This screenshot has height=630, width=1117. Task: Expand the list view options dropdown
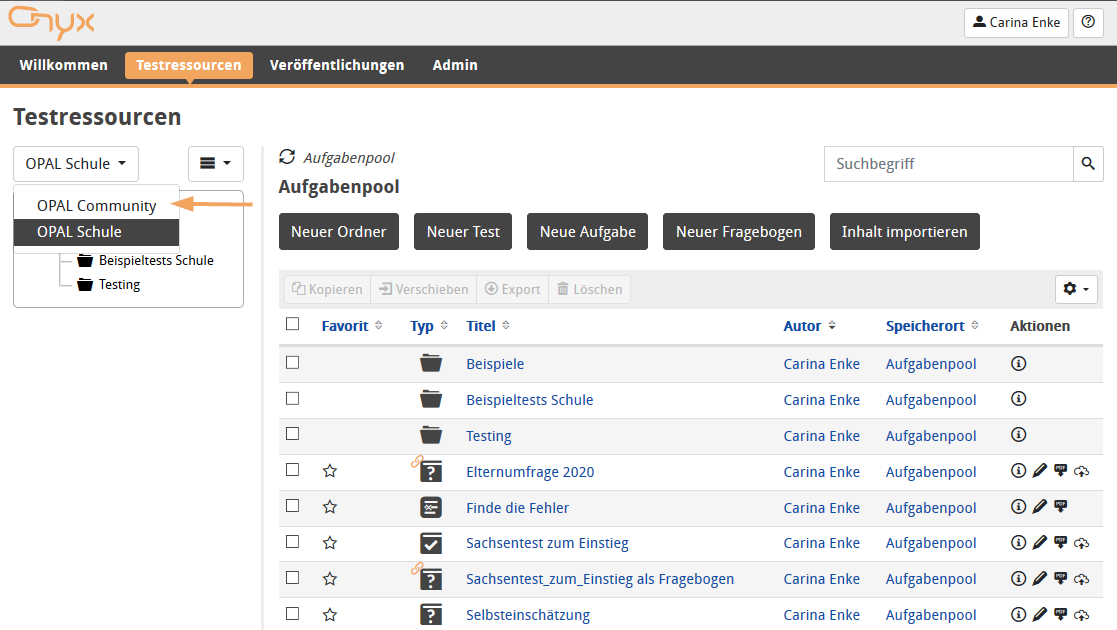point(215,164)
